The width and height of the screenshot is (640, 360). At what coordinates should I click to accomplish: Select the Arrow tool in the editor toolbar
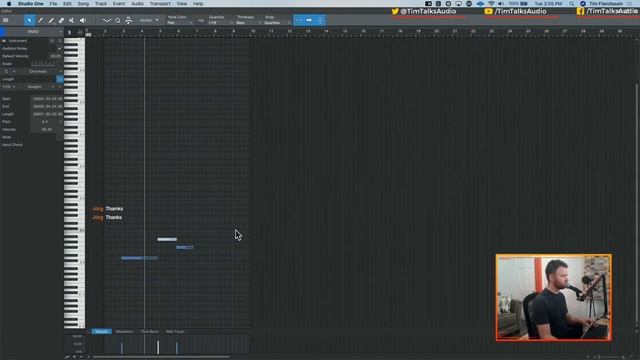point(29,20)
